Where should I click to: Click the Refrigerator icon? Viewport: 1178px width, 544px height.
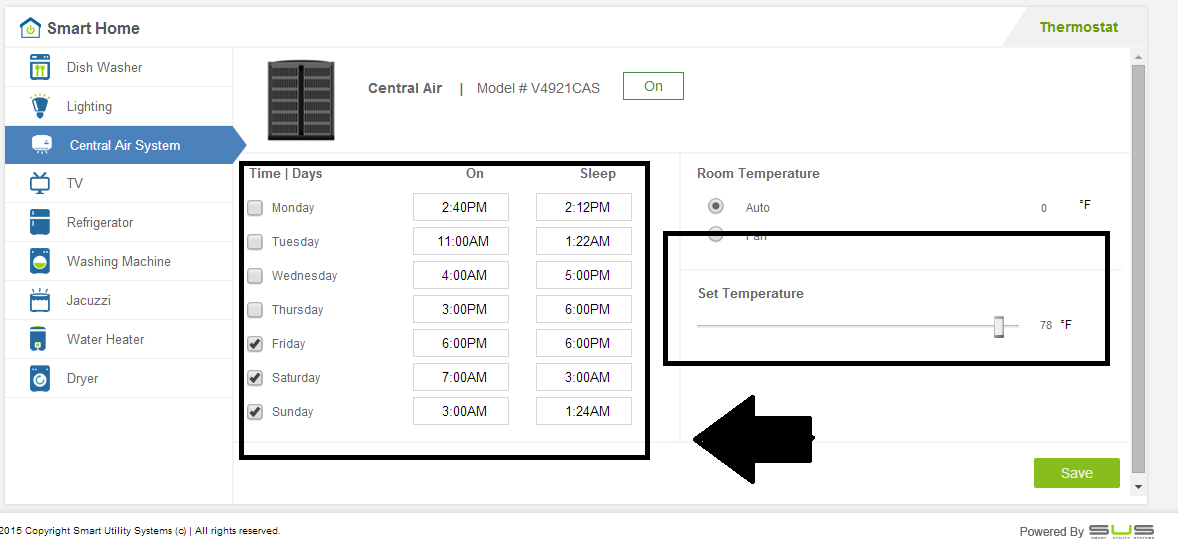tap(40, 222)
